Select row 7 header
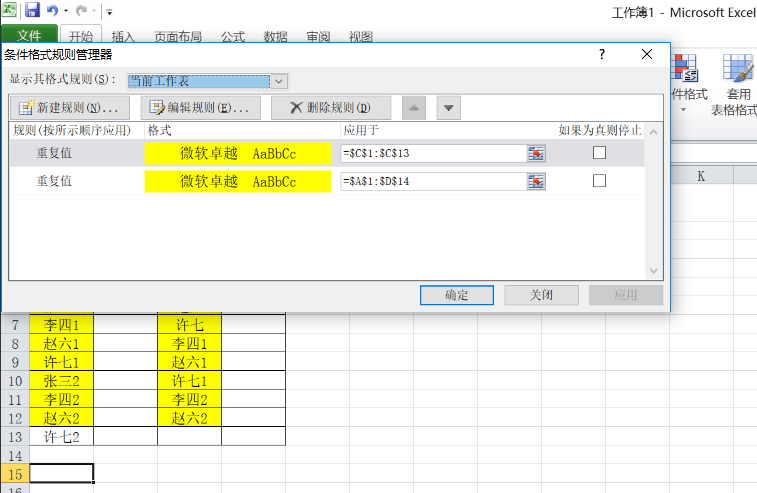This screenshot has width=757, height=493. (15, 325)
